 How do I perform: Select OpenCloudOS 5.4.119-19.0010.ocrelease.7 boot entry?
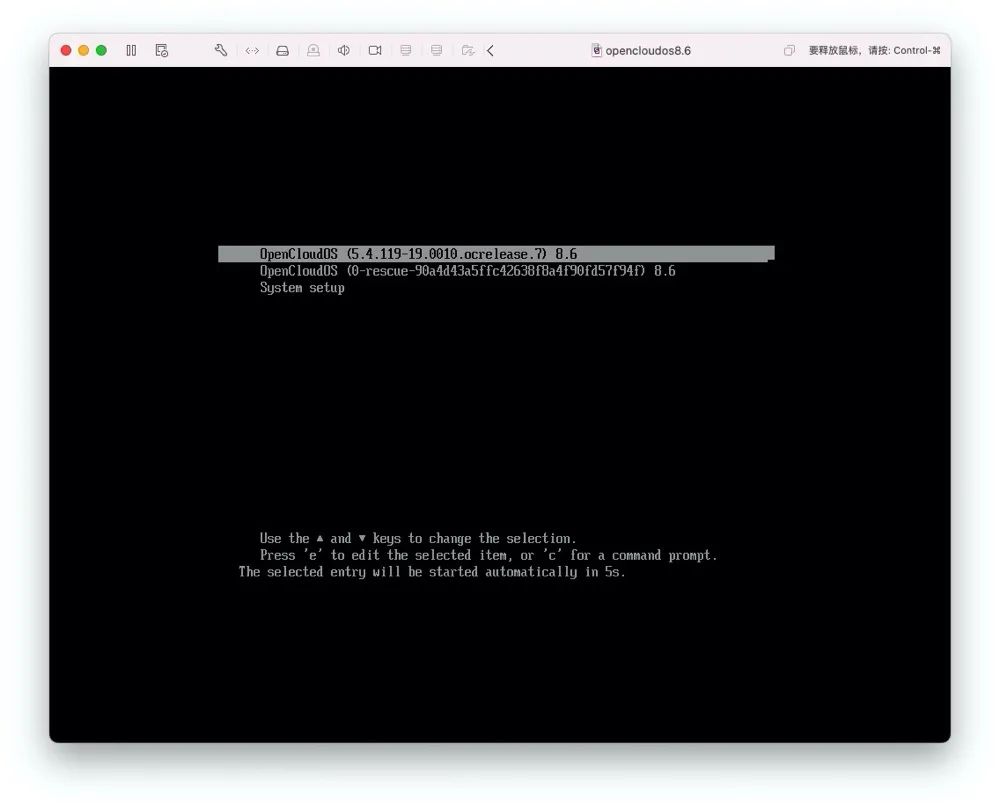[x=418, y=254]
